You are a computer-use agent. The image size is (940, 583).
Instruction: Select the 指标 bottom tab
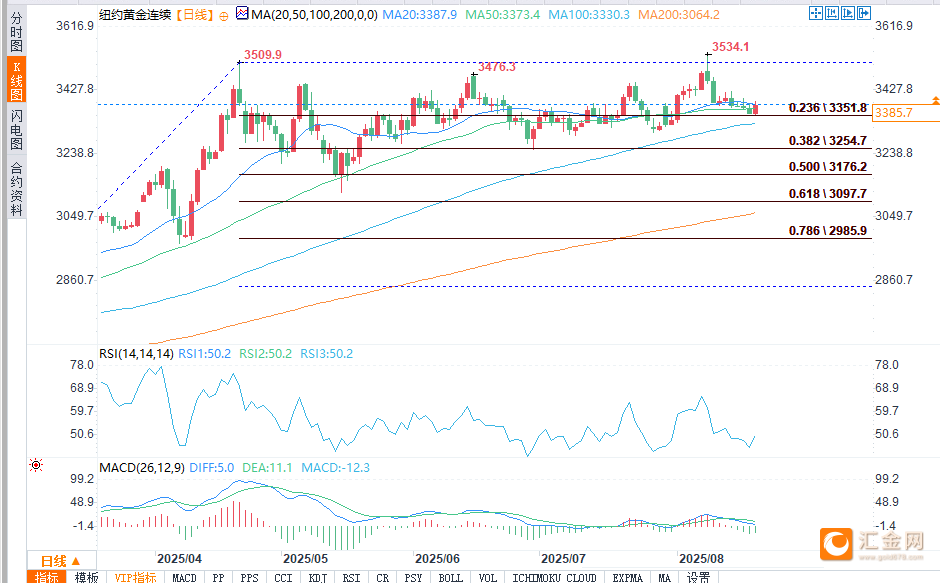pos(47,577)
